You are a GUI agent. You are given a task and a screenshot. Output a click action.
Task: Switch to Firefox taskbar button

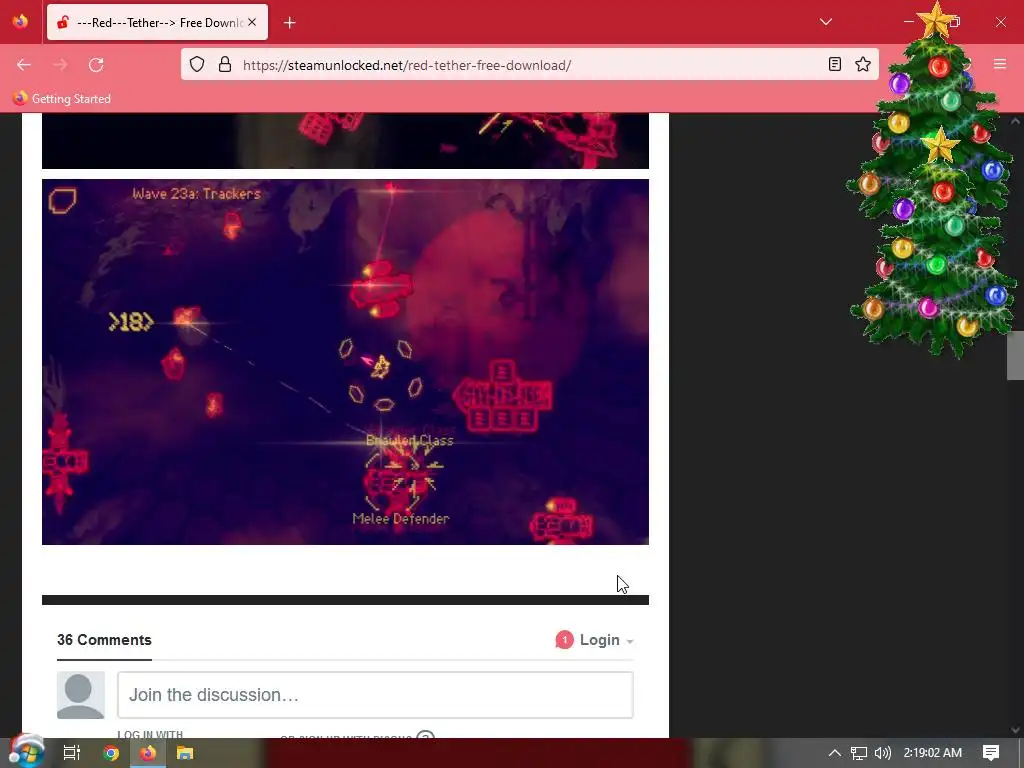point(148,753)
